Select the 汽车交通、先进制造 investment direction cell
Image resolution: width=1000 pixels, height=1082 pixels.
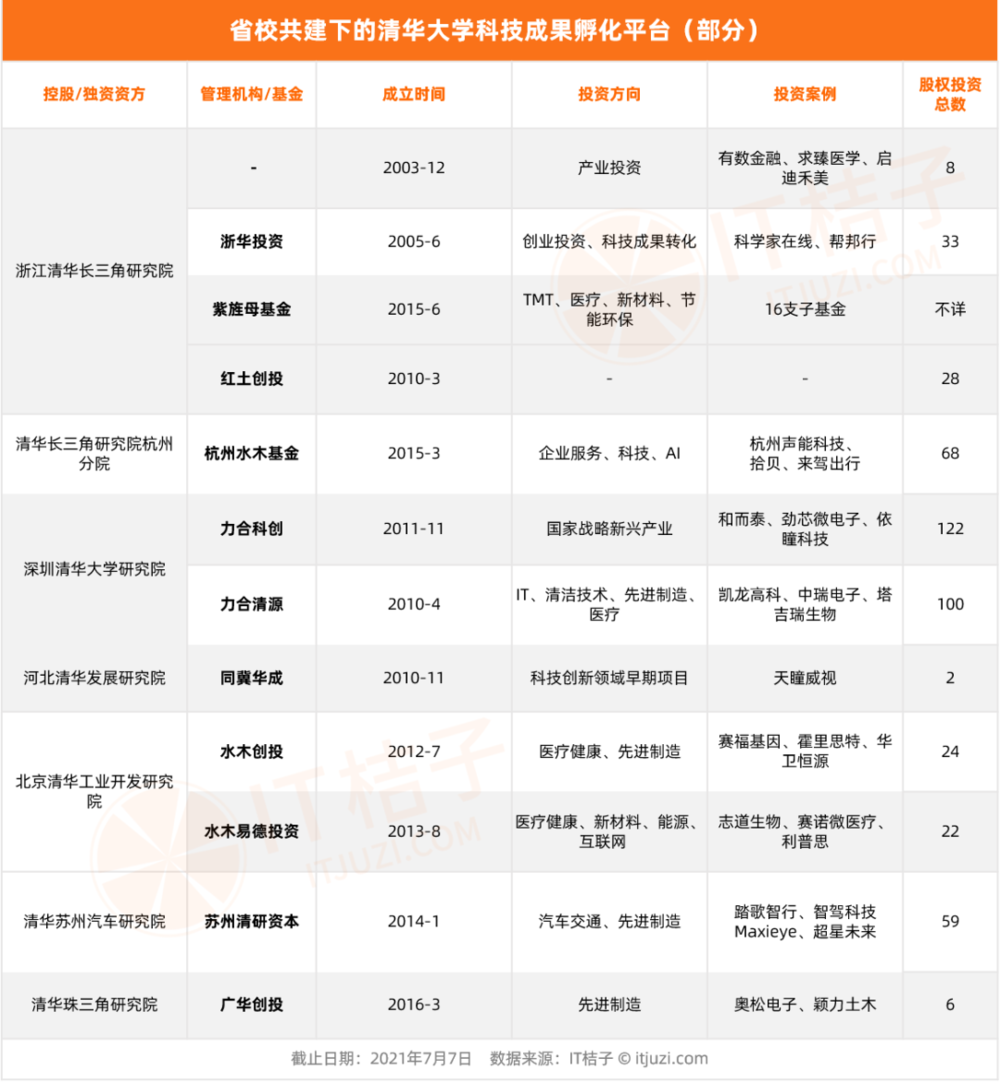point(608,923)
